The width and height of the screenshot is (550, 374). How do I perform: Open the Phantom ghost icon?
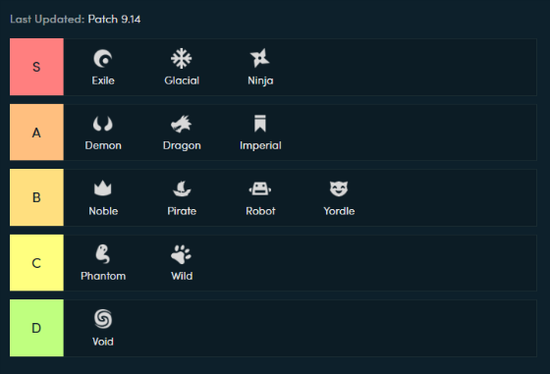pyautogui.click(x=103, y=254)
